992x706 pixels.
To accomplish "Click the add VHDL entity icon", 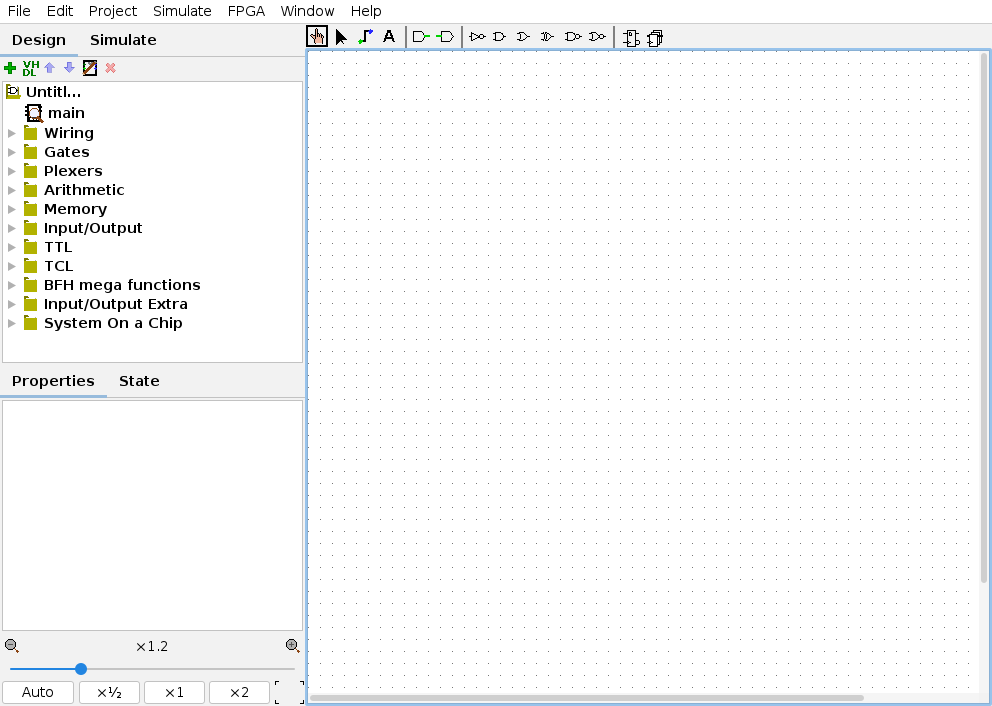I will click(29, 68).
